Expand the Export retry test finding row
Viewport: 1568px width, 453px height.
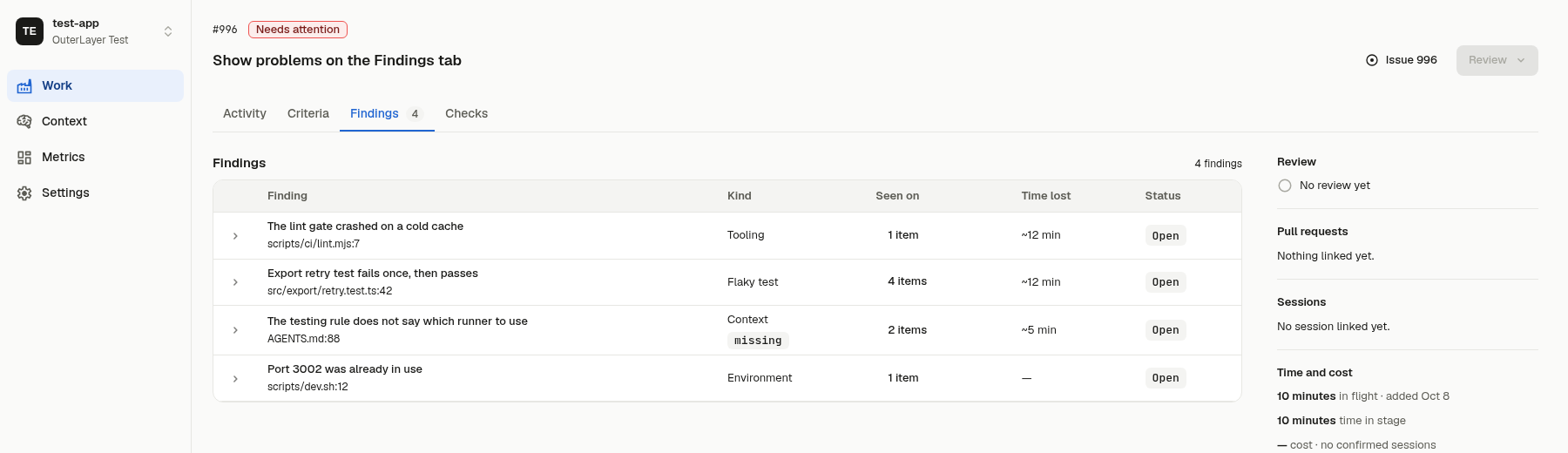pos(235,282)
